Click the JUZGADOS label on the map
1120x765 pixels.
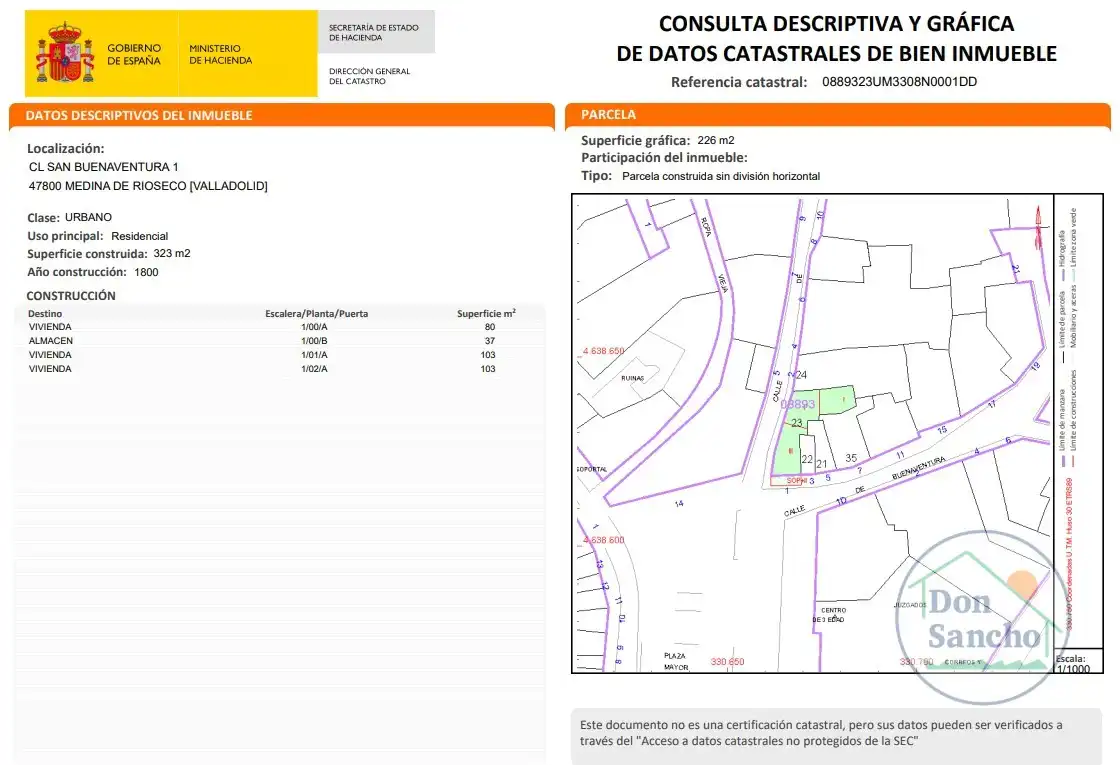pos(910,605)
